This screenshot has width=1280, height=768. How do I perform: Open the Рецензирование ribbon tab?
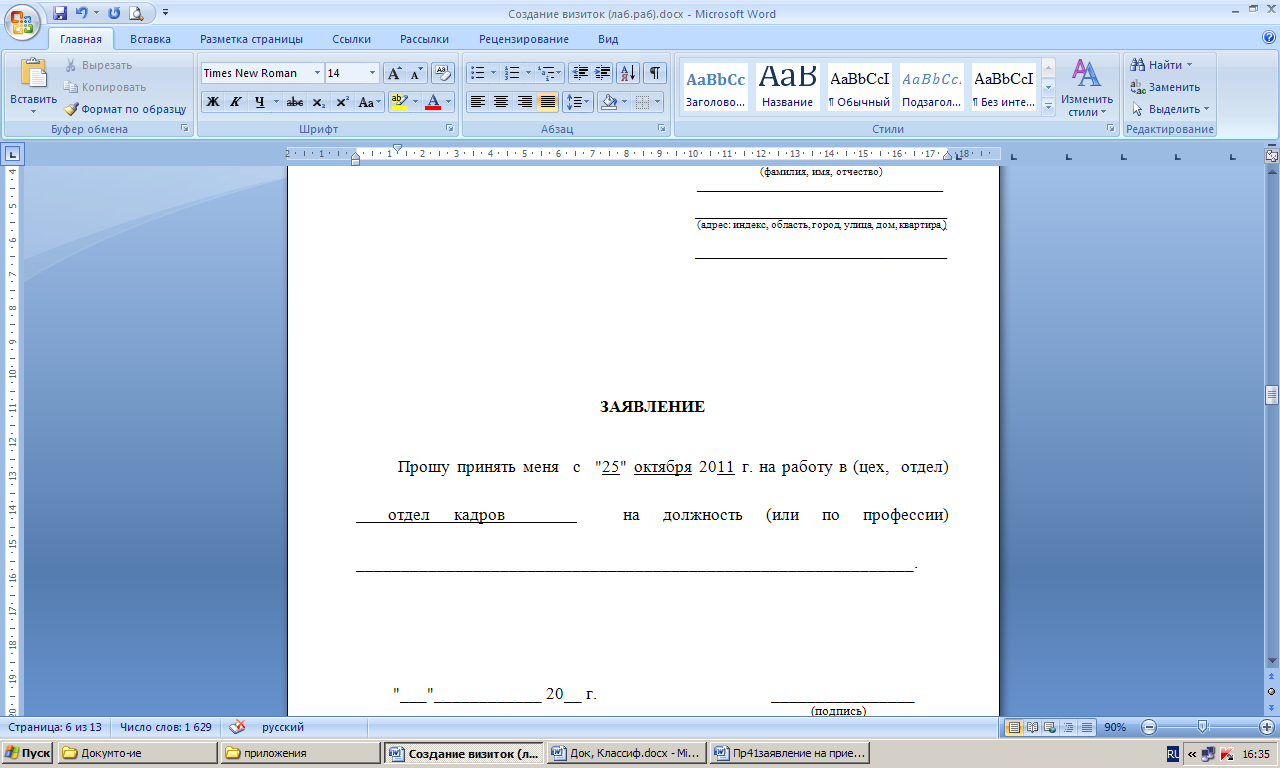523,39
